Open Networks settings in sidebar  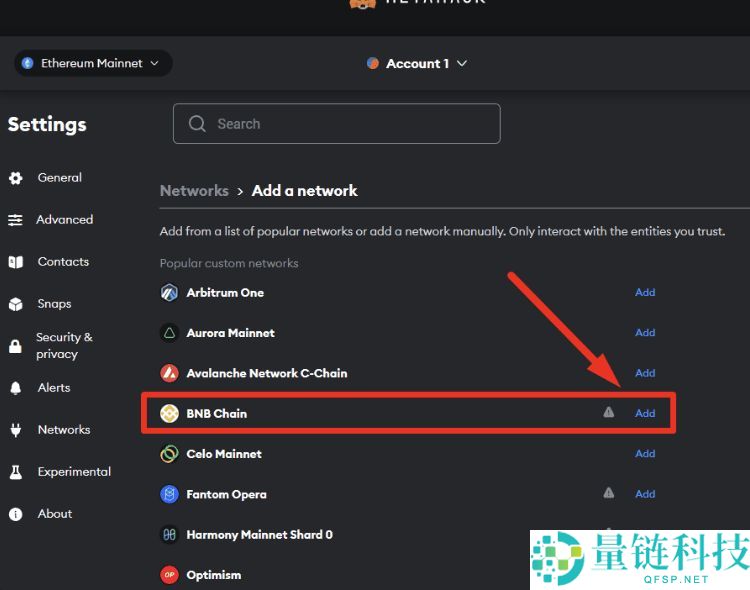point(64,430)
